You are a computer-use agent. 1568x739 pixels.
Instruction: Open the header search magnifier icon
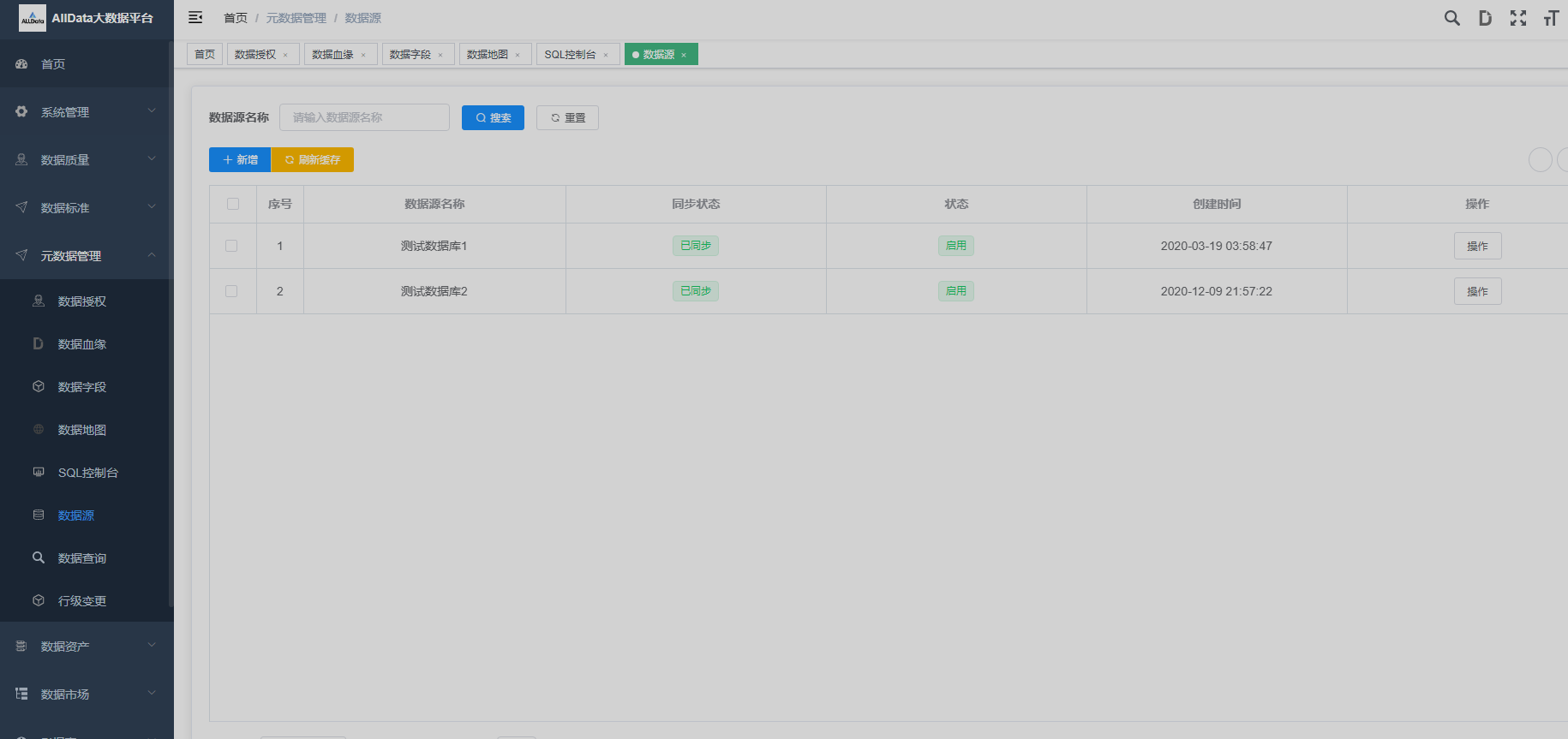(1452, 18)
